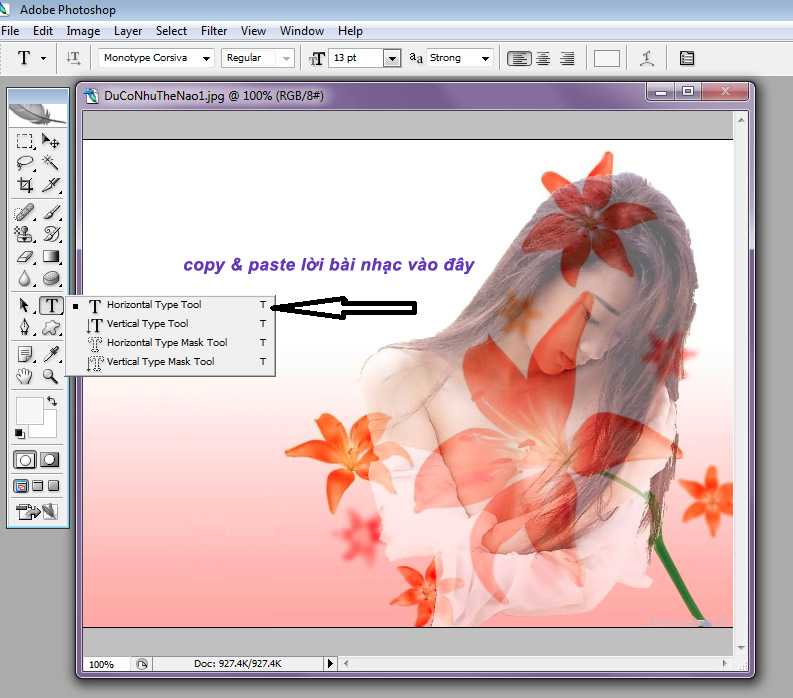Activate the Crop tool
The image size is (793, 698).
point(25,185)
